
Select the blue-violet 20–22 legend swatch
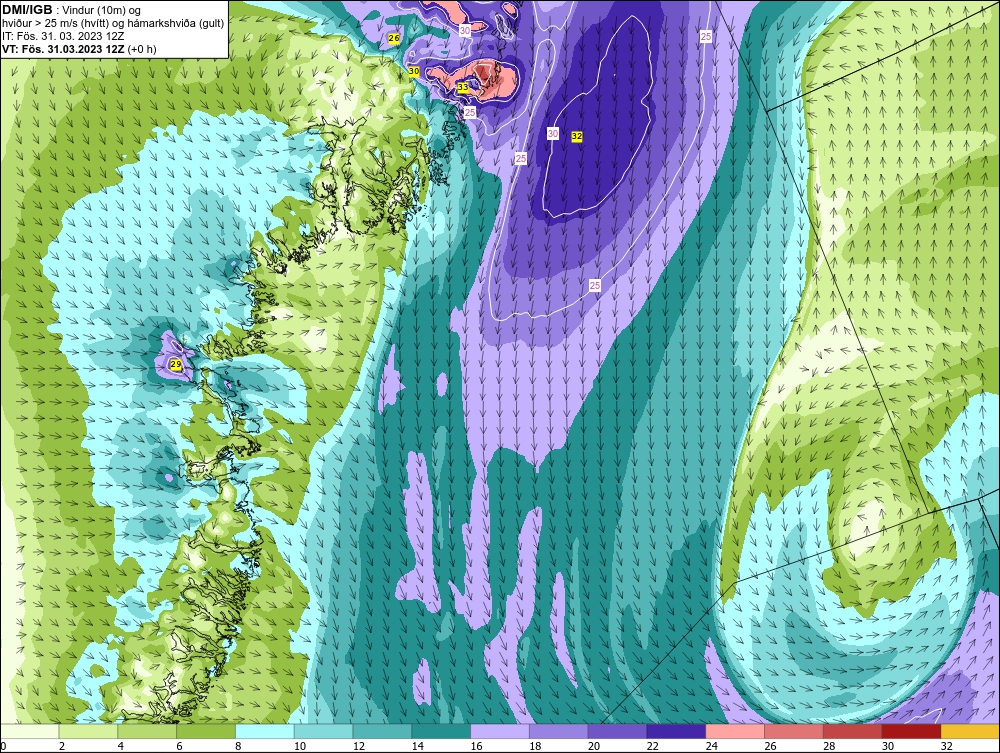(617, 731)
